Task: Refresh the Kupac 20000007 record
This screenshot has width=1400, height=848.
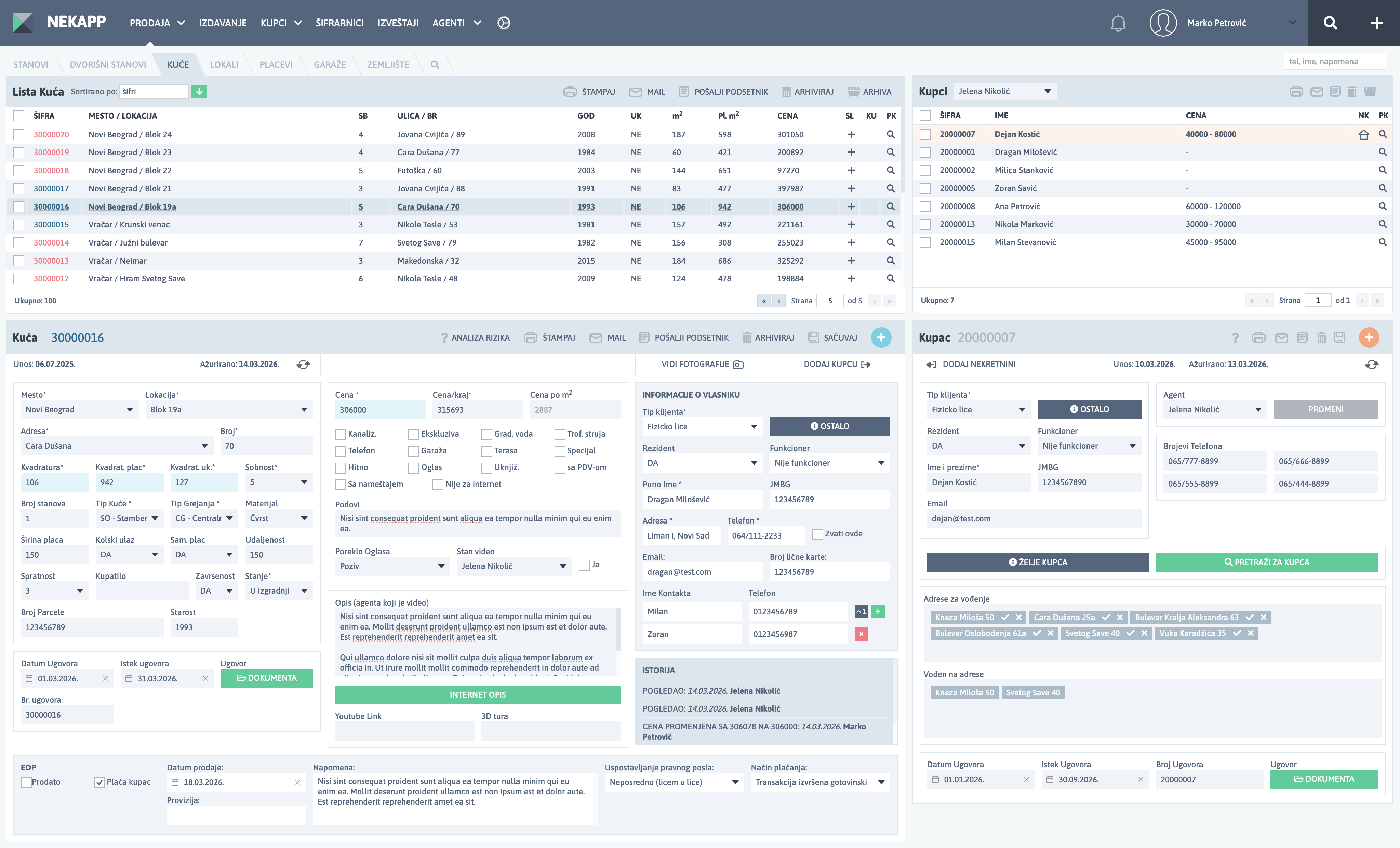Action: [x=1372, y=364]
